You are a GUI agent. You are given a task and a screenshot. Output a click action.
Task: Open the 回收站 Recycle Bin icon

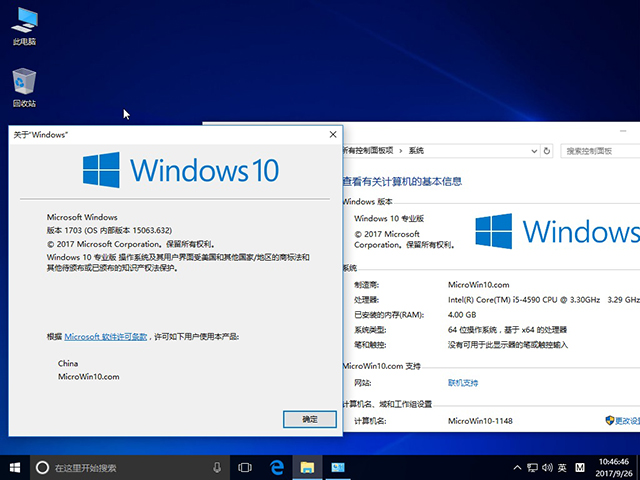[x=25, y=84]
